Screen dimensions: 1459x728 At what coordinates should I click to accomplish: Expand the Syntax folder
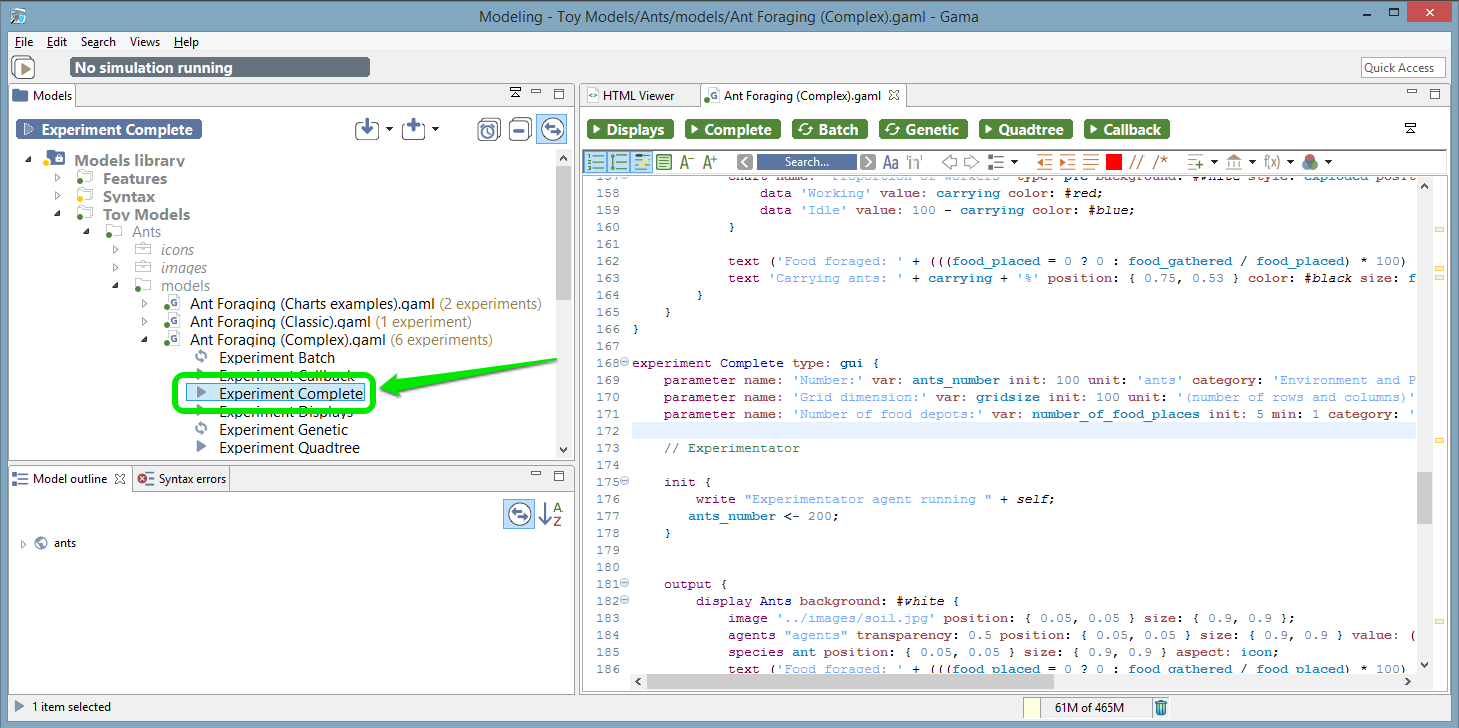pos(58,196)
